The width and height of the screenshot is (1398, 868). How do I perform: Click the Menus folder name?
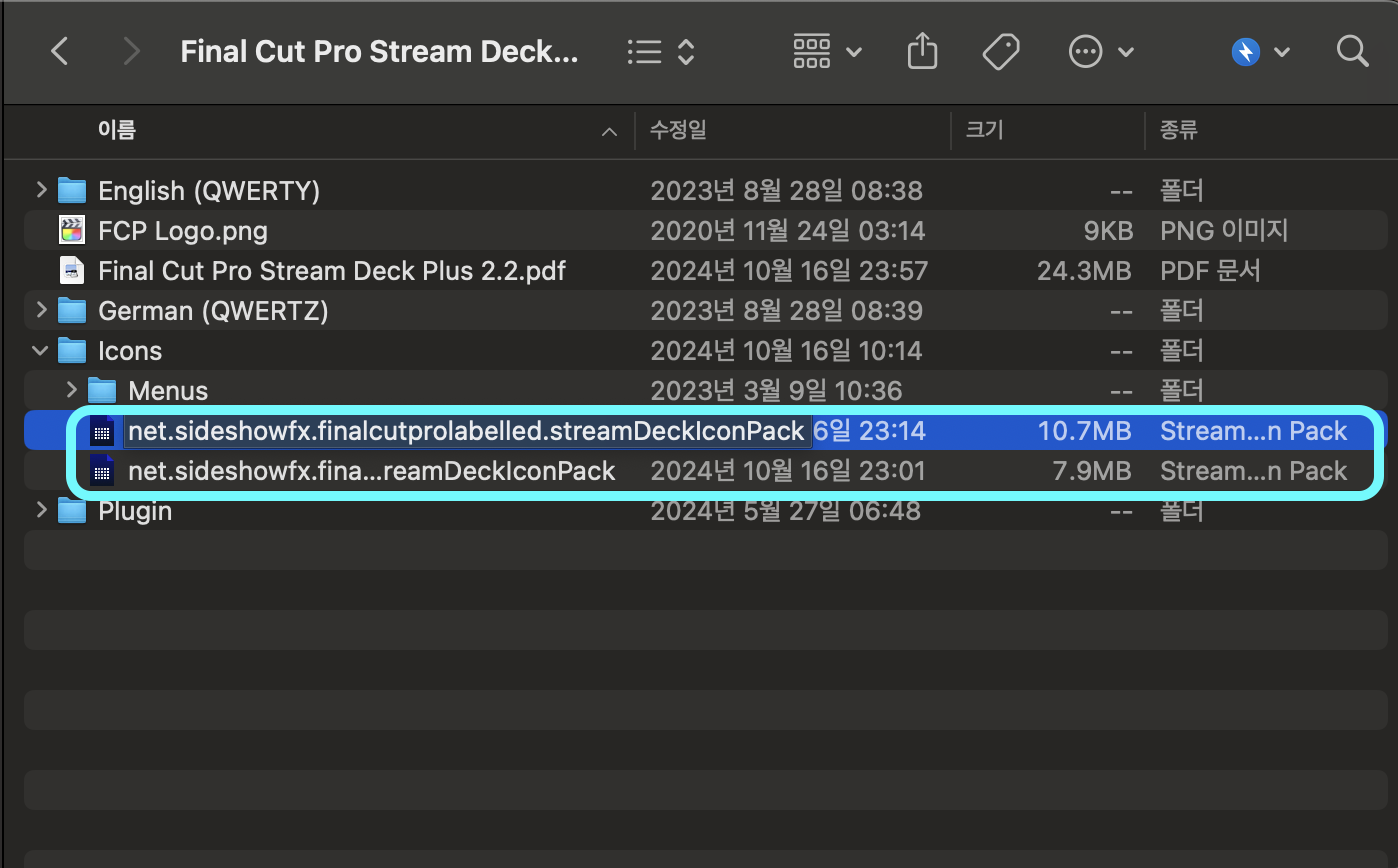click(168, 391)
